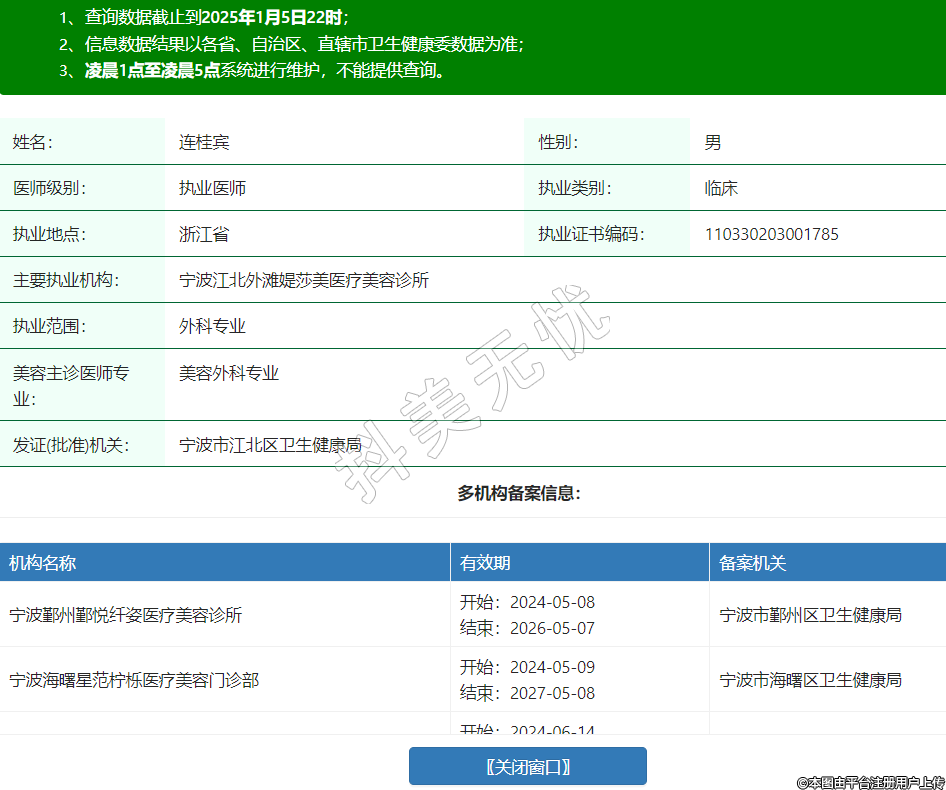Click the end date 2027-05-08

point(552,693)
